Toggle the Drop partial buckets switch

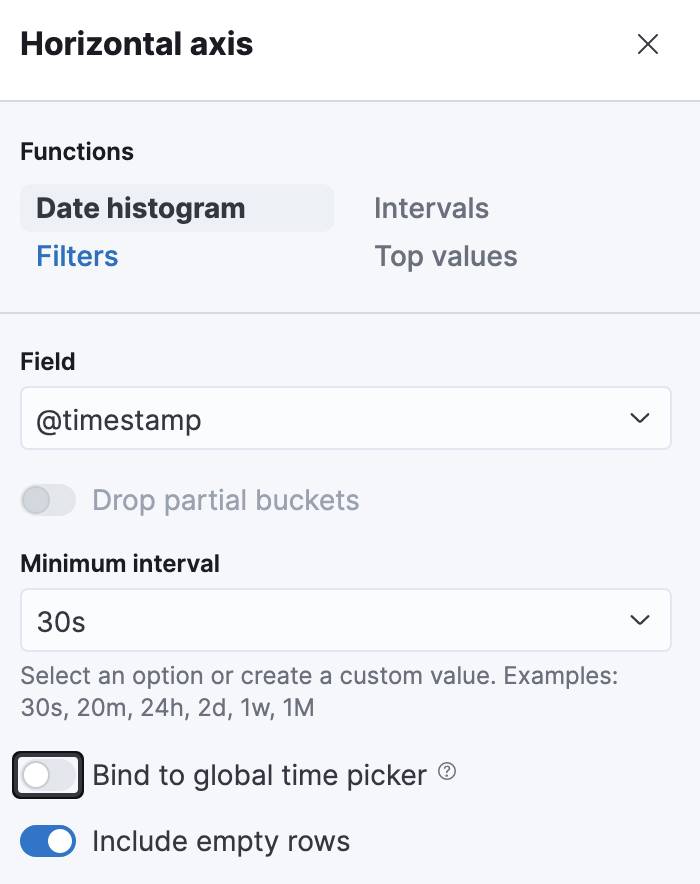(x=48, y=500)
